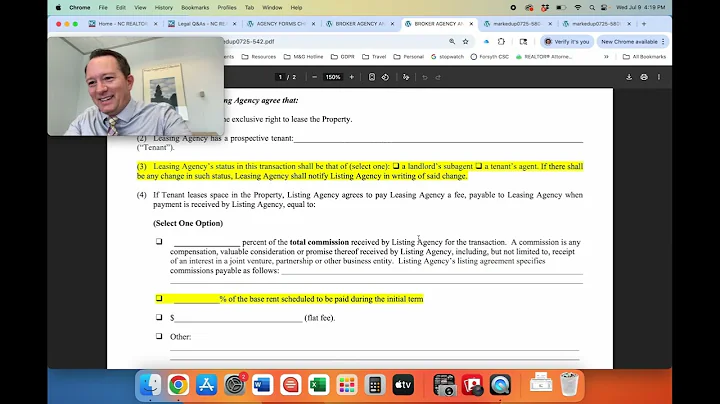This screenshot has width=720, height=404.
Task: Open System Settings from the dock
Action: click(235, 384)
